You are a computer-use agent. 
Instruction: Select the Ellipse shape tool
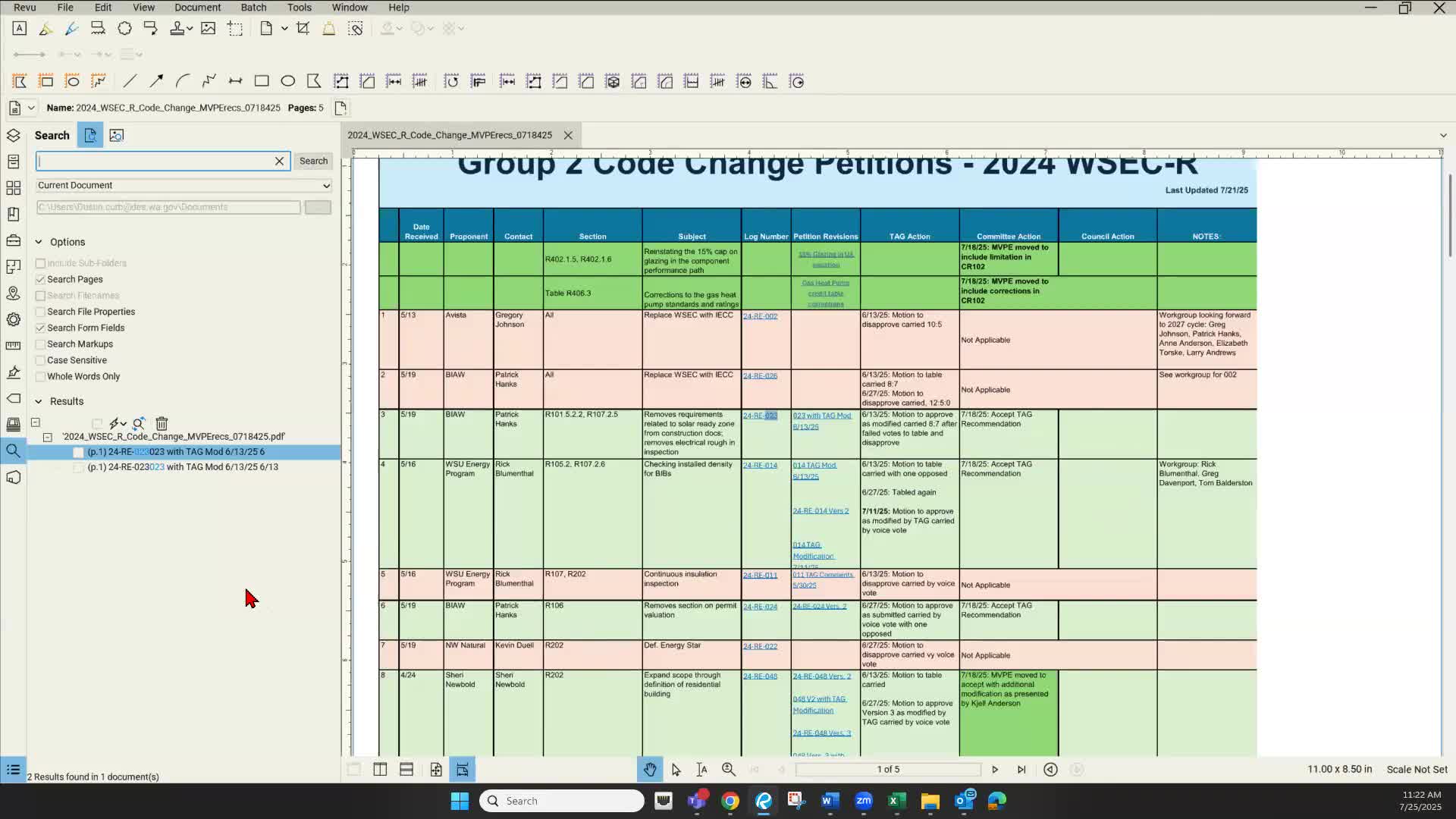click(287, 81)
